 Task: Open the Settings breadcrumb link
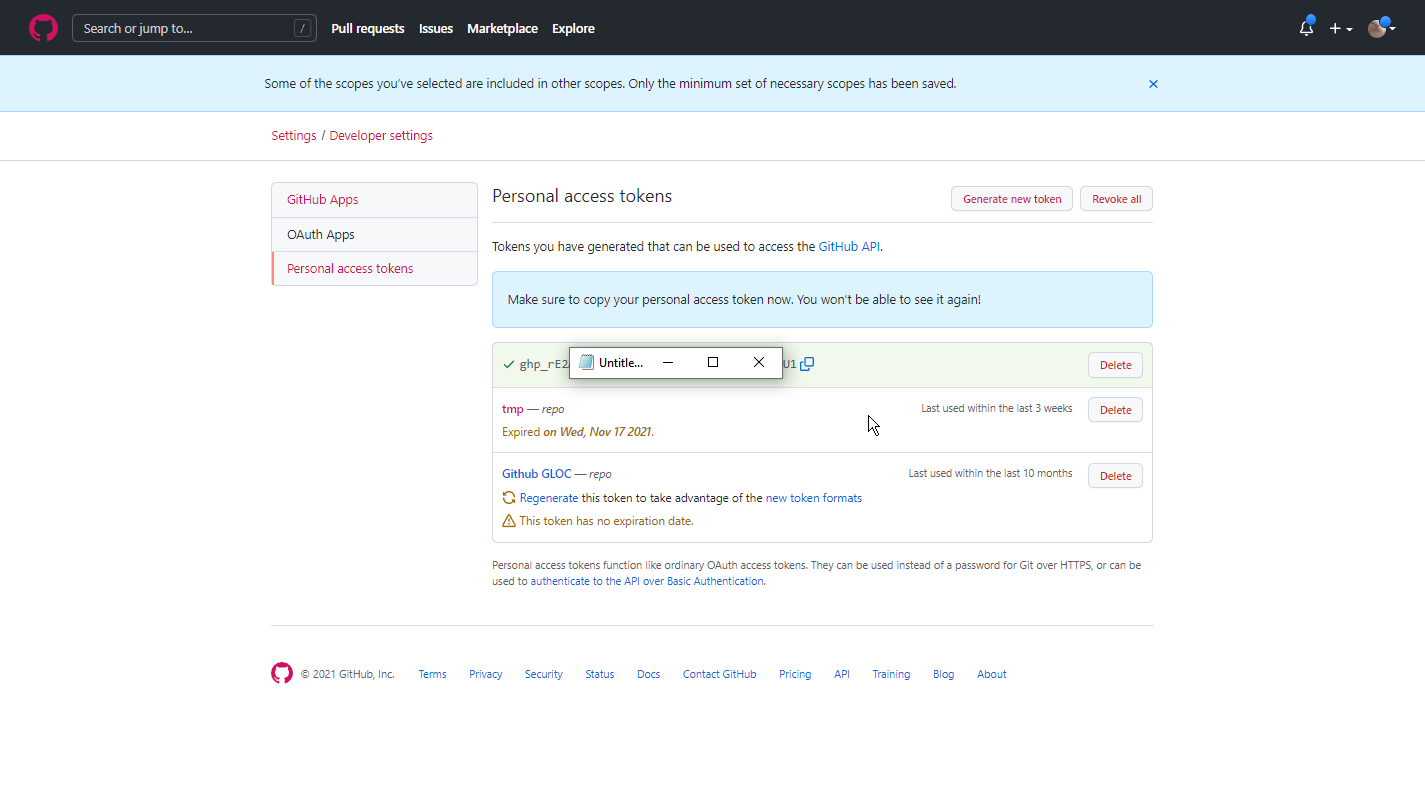click(x=293, y=135)
